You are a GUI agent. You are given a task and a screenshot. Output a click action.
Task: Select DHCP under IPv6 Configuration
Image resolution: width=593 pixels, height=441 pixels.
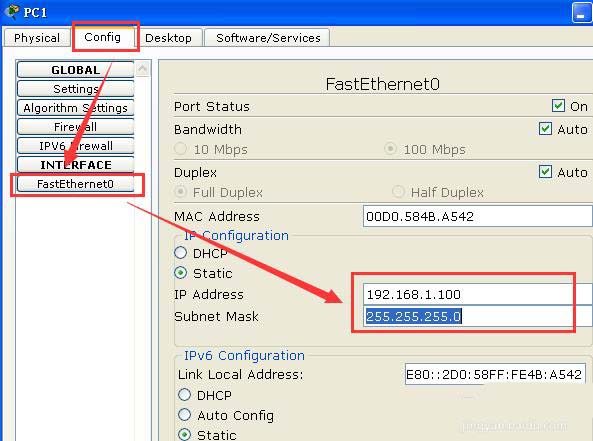[x=184, y=395]
